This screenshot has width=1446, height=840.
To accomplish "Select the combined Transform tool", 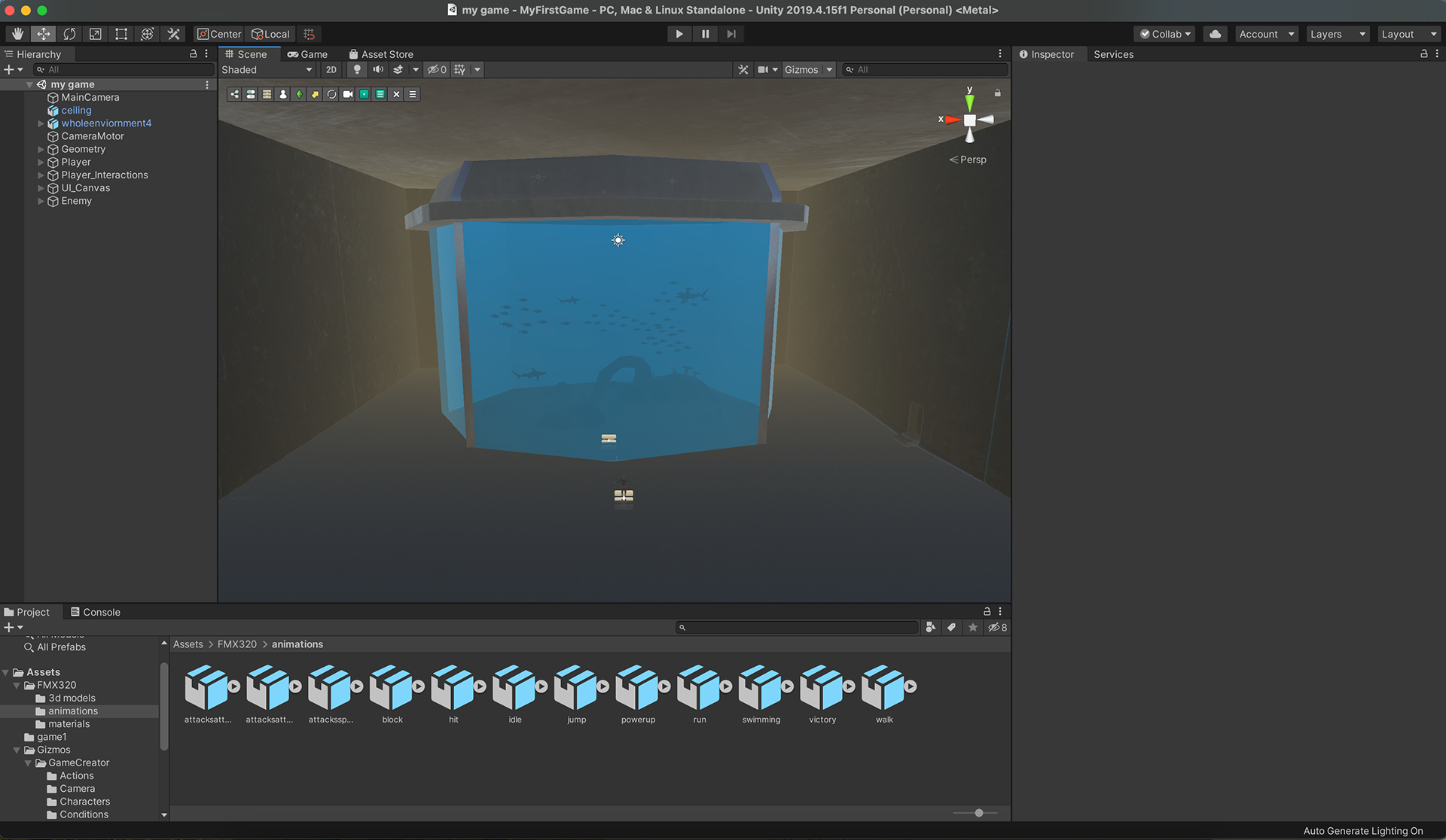I will click(147, 34).
